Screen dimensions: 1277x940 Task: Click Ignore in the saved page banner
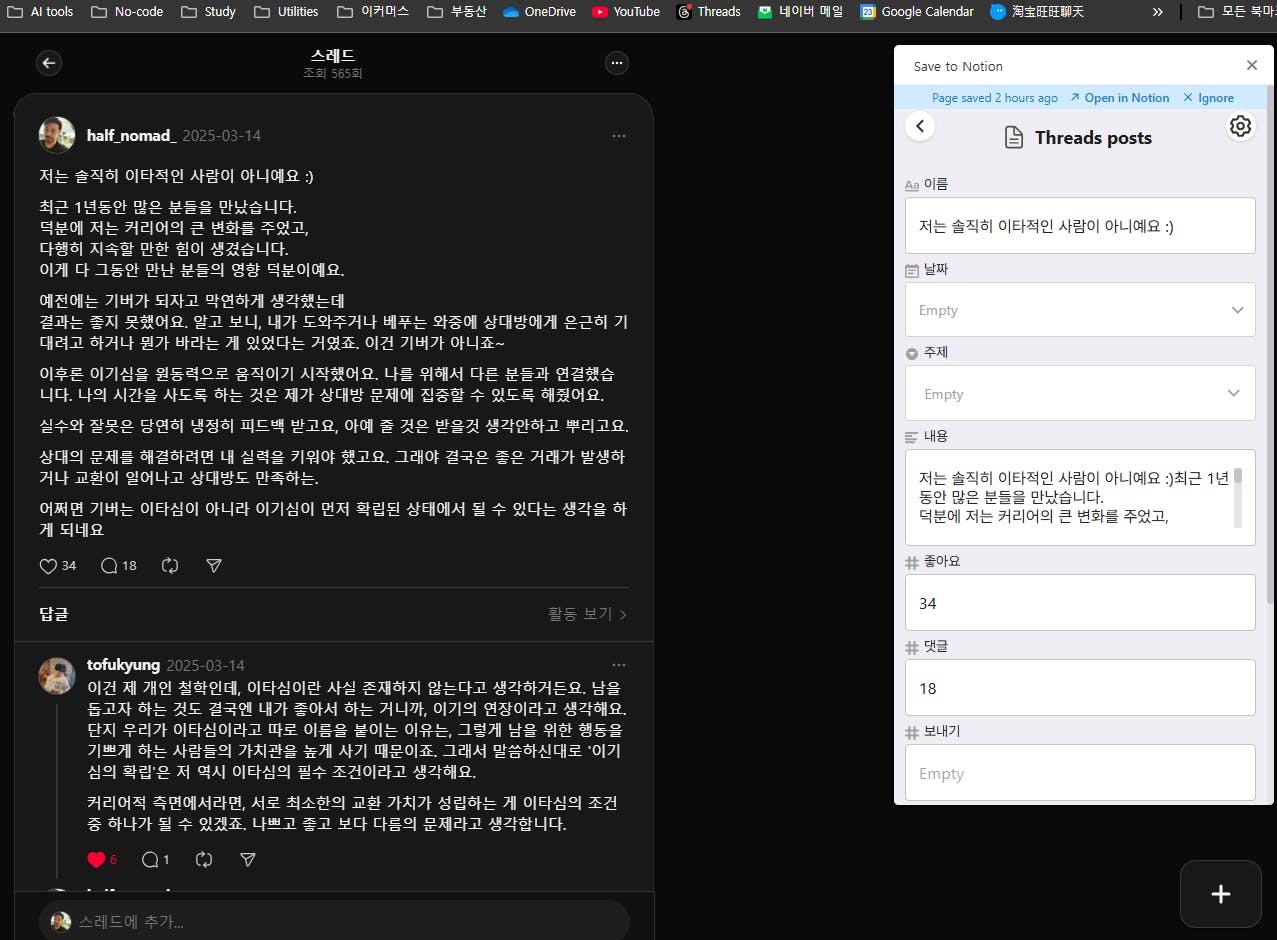click(1208, 98)
